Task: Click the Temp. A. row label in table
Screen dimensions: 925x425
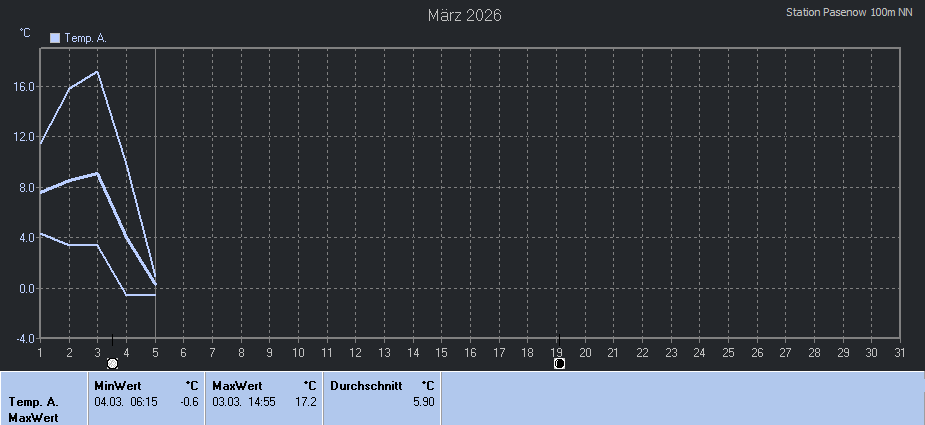Action: (33, 401)
